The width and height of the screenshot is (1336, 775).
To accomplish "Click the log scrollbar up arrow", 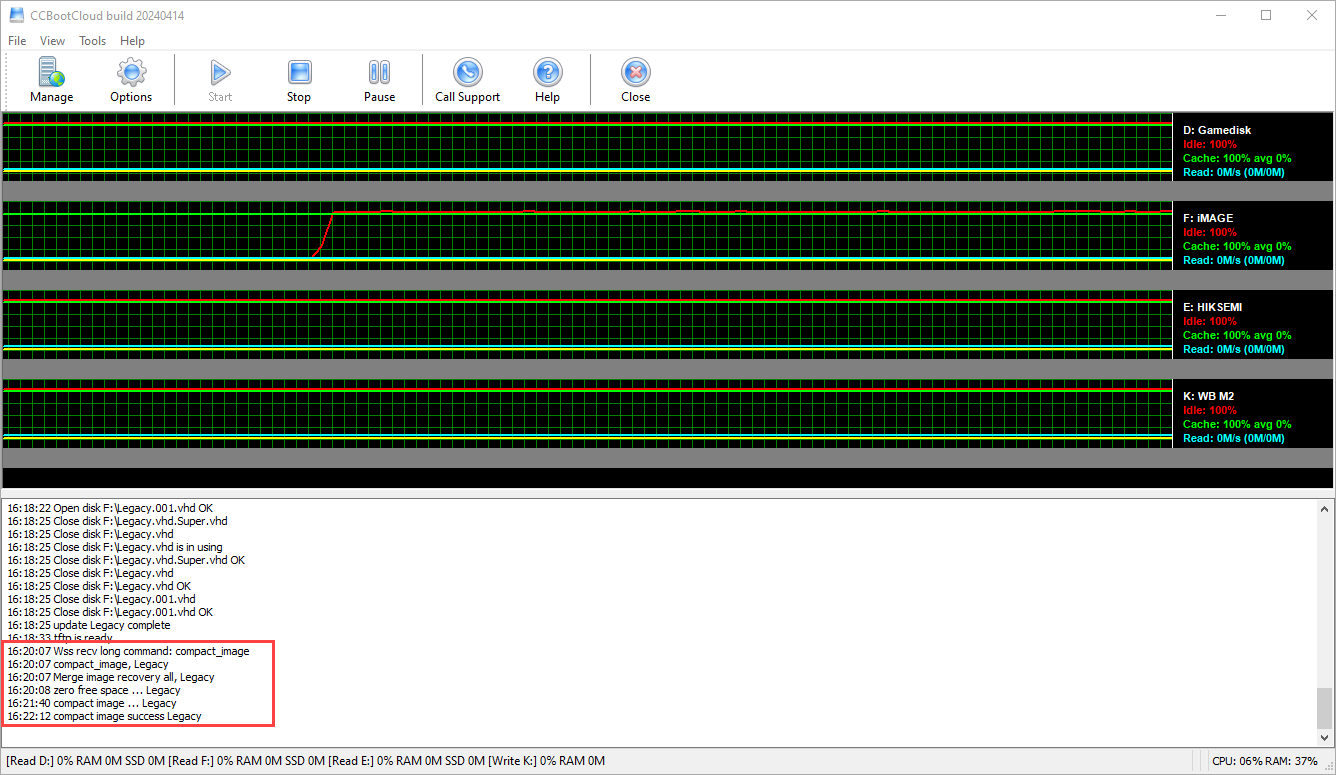I will pos(1326,507).
